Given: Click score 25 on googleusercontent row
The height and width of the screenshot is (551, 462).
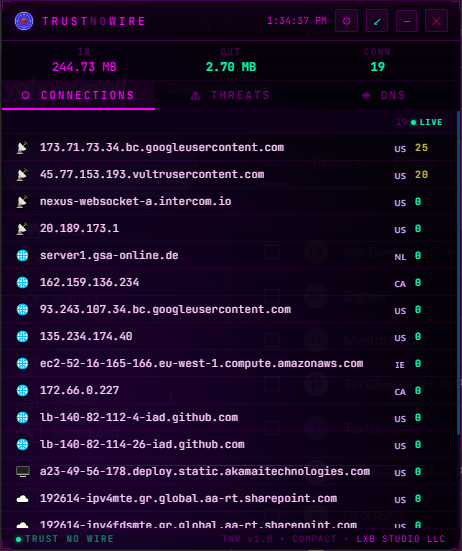Looking at the screenshot, I should coord(421,148).
